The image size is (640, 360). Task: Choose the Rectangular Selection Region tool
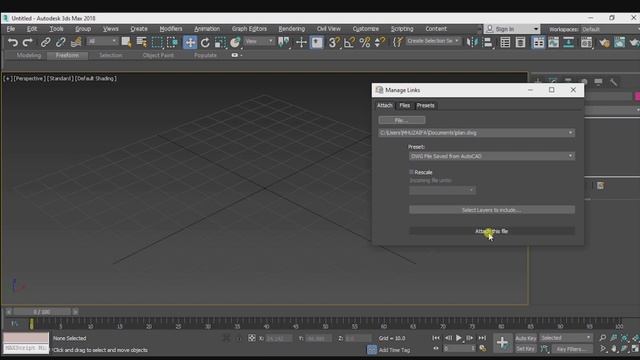[x=157, y=42]
